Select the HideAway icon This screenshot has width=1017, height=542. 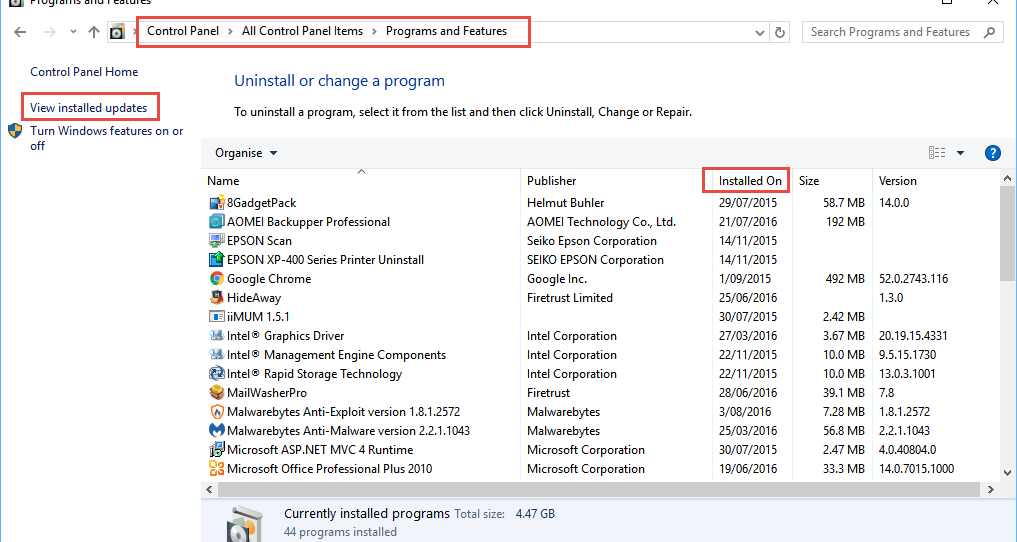[217, 298]
